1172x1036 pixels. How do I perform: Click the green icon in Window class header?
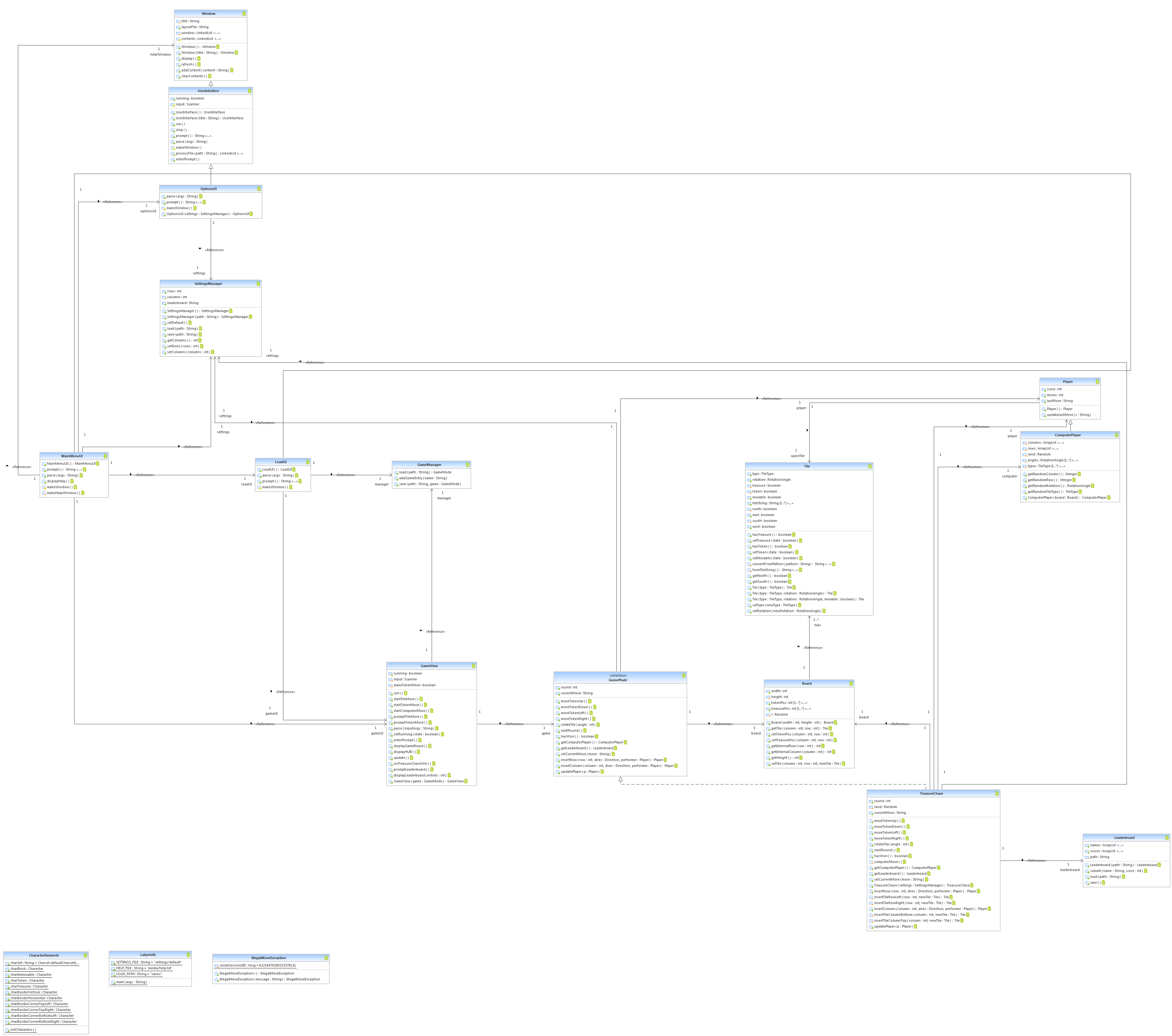pos(244,13)
